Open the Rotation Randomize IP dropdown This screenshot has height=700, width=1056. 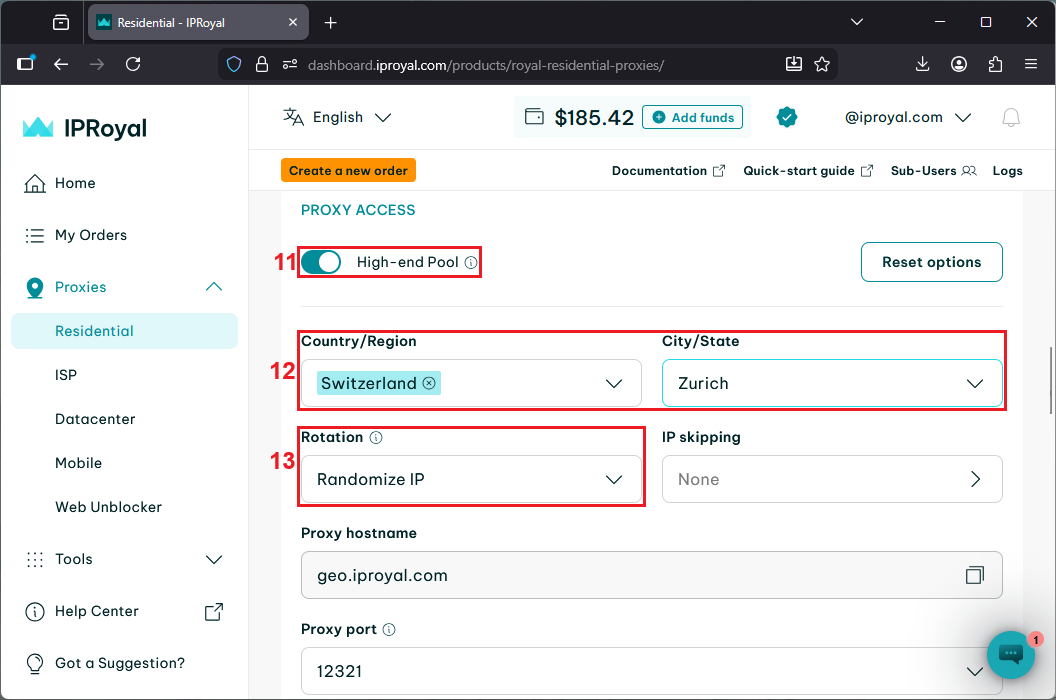471,479
